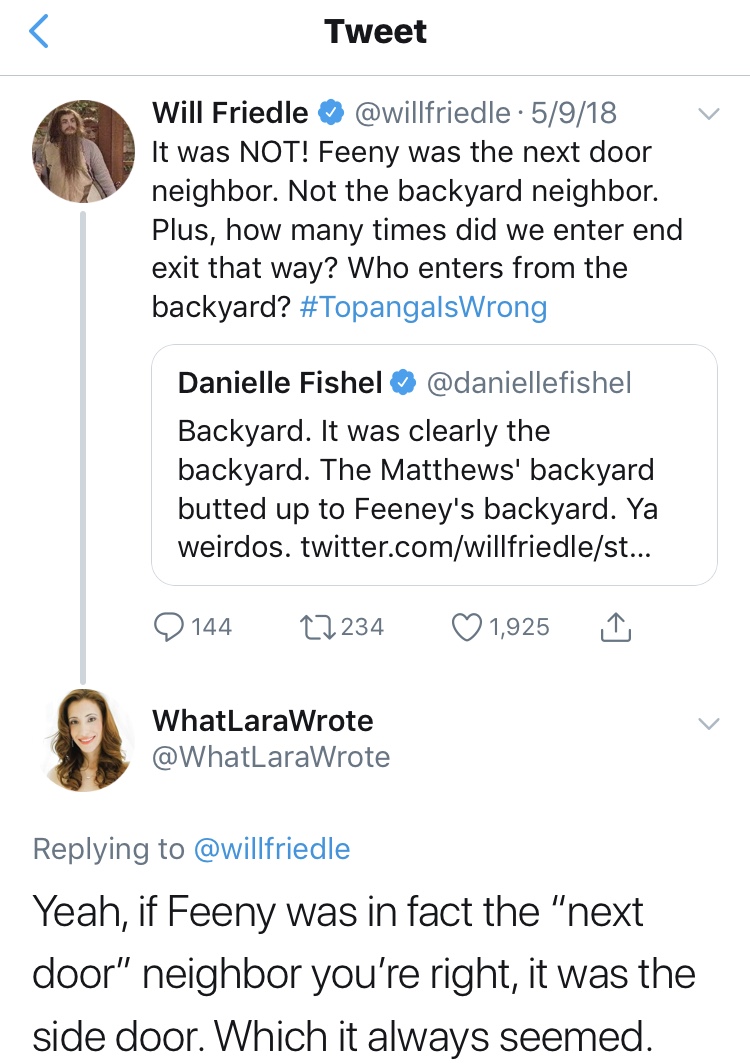This screenshot has width=750, height=1064.
Task: Tap the retweet icon
Action: 316,627
